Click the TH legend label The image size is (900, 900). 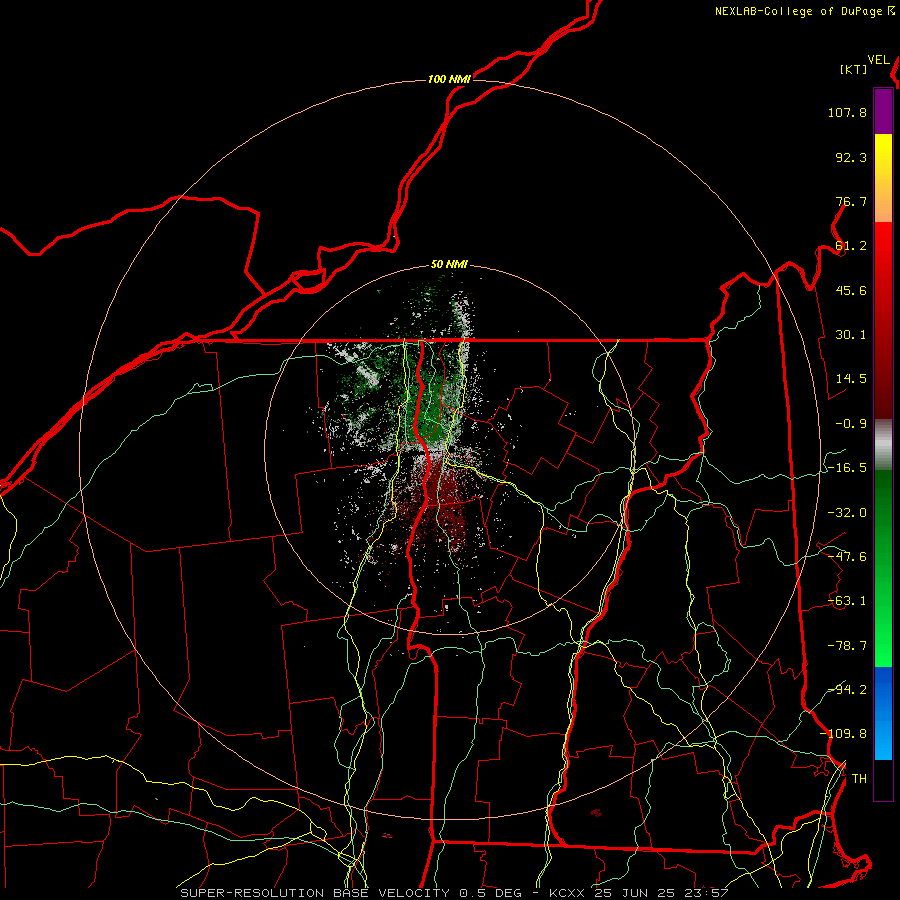[x=859, y=779]
